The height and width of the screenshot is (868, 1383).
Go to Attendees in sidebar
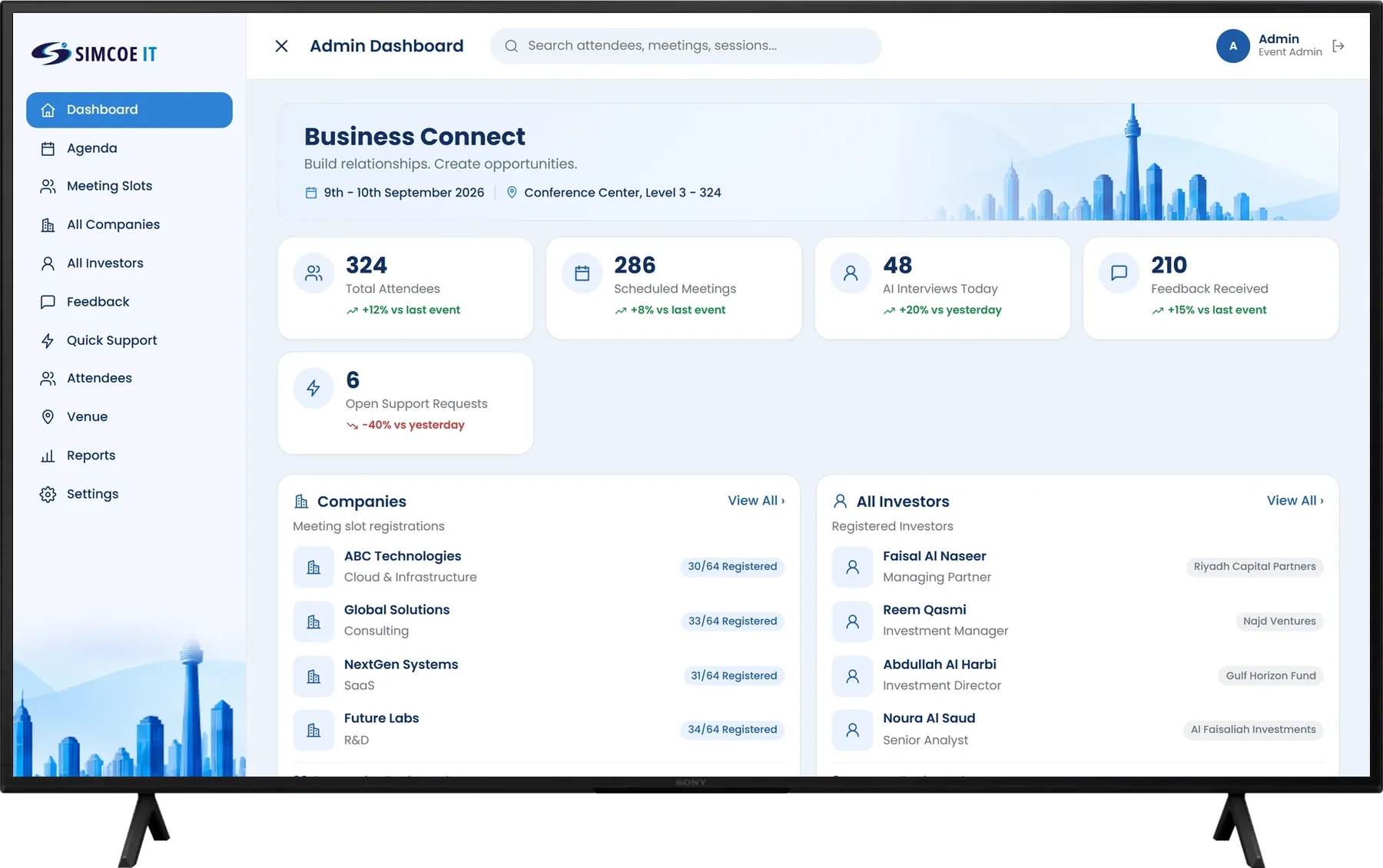129,378
